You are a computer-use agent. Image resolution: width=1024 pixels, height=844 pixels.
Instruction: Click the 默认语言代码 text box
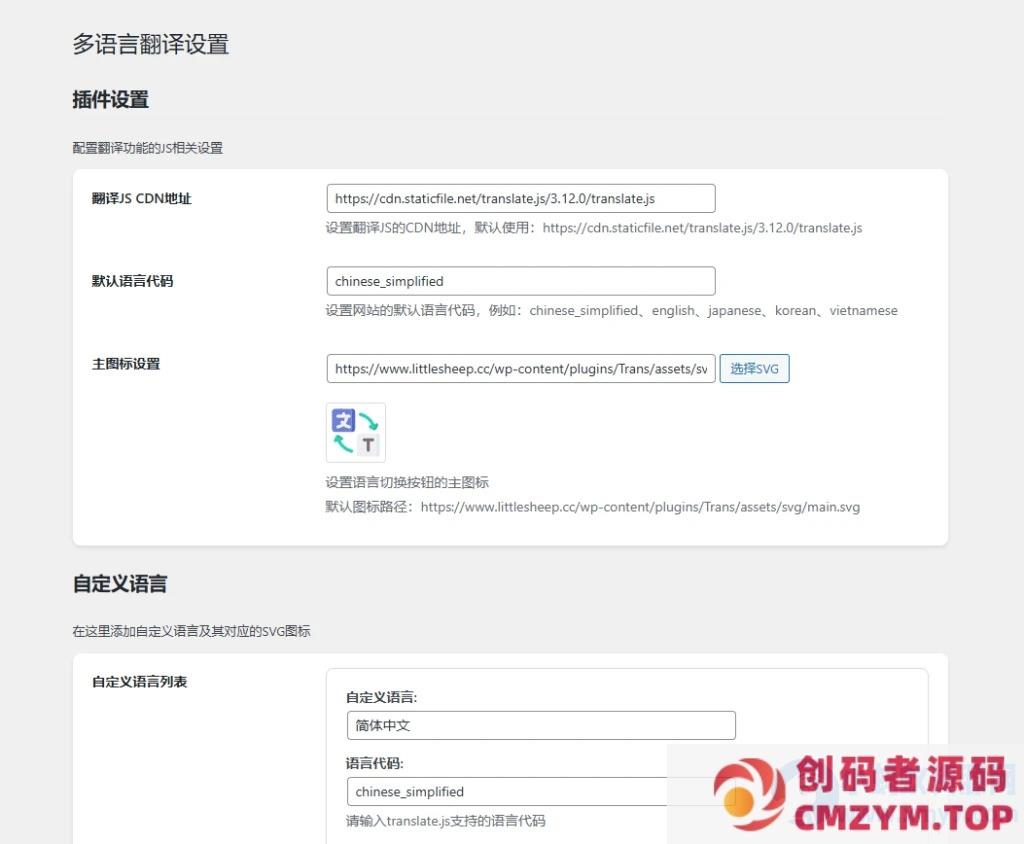(x=520, y=281)
